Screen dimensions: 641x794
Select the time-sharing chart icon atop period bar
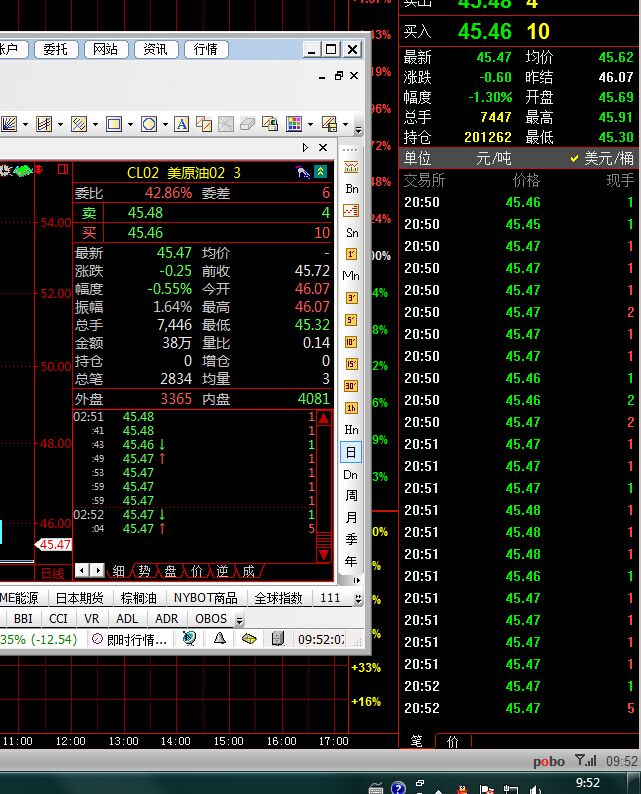click(x=351, y=166)
